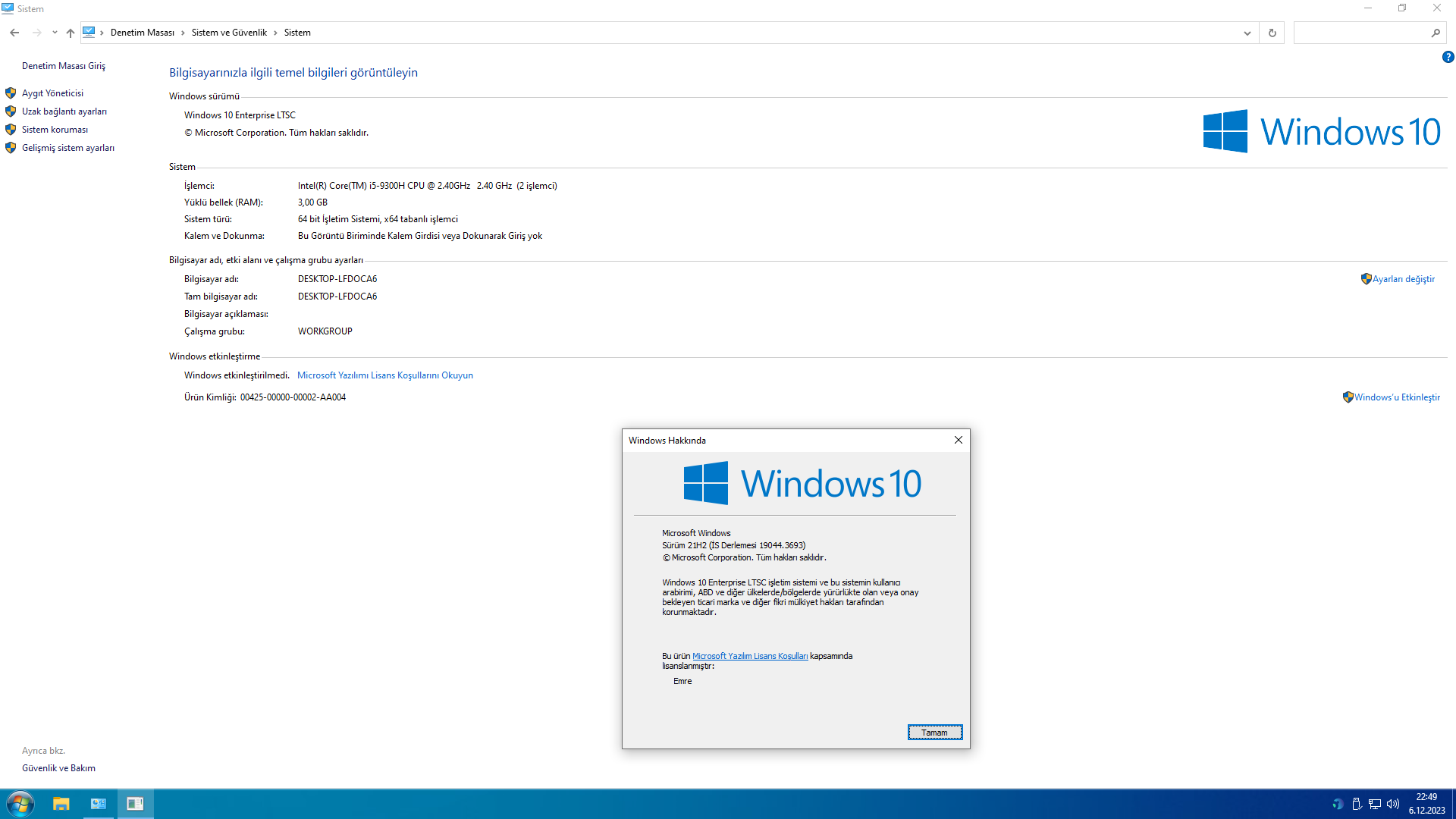This screenshot has width=1456, height=819.
Task: Click the search magnifier icon
Action: pyautogui.click(x=1436, y=33)
